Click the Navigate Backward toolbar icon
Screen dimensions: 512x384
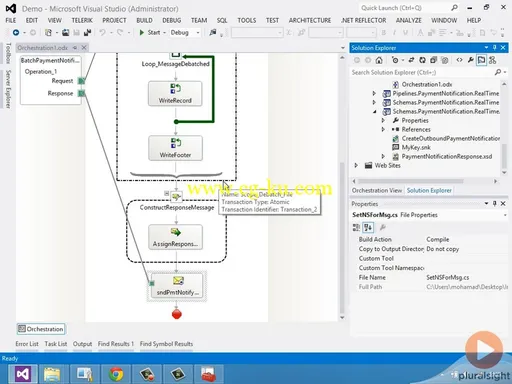(x=16, y=32)
